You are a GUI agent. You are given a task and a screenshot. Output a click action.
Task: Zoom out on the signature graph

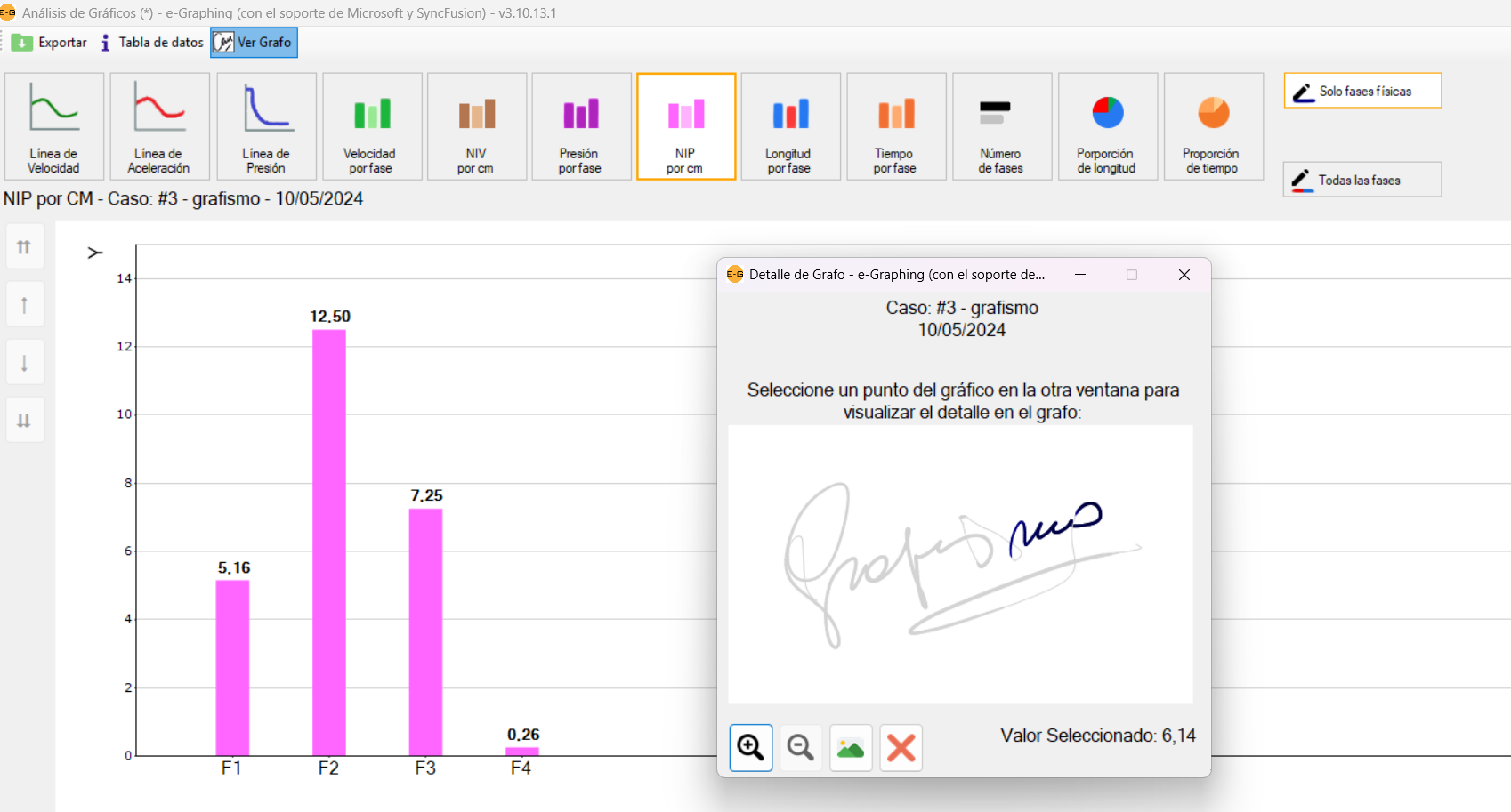tap(801, 748)
